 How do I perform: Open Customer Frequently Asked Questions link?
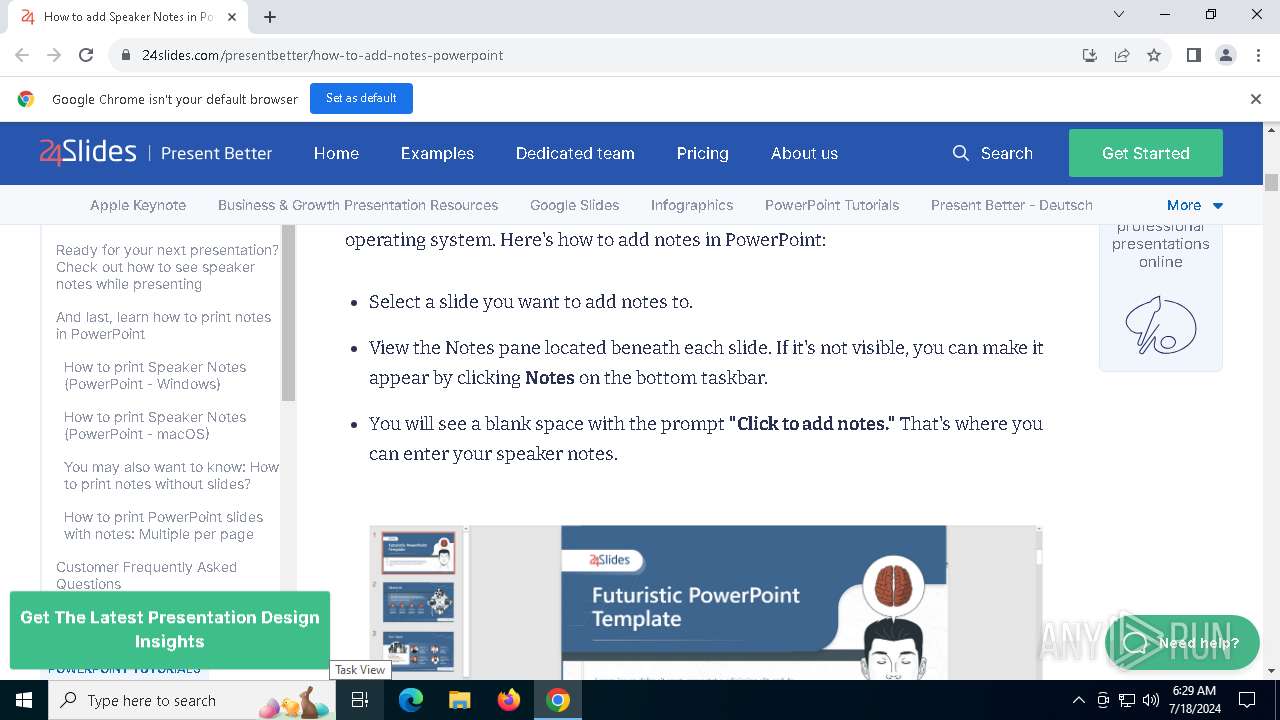[146, 575]
